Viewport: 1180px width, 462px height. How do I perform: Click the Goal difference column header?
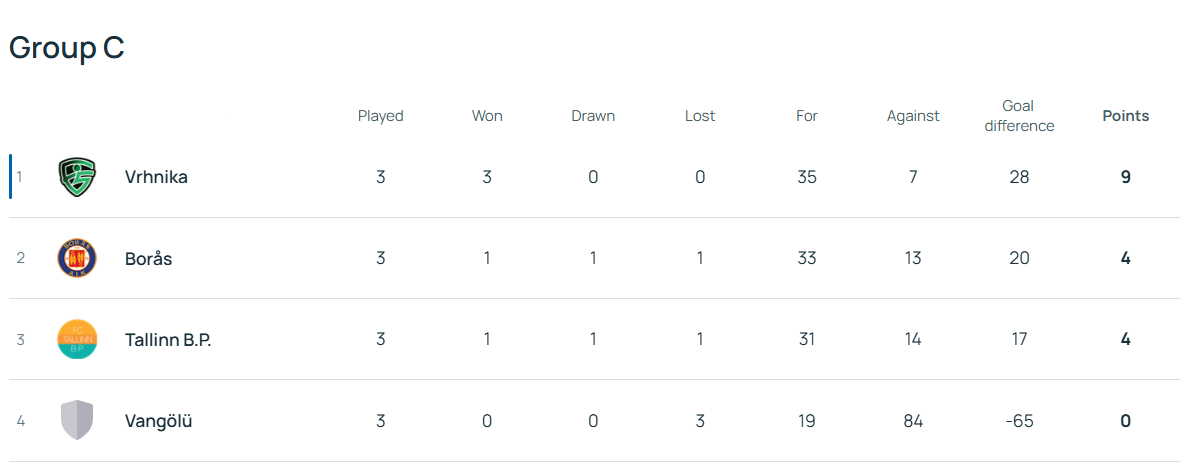coord(1018,116)
